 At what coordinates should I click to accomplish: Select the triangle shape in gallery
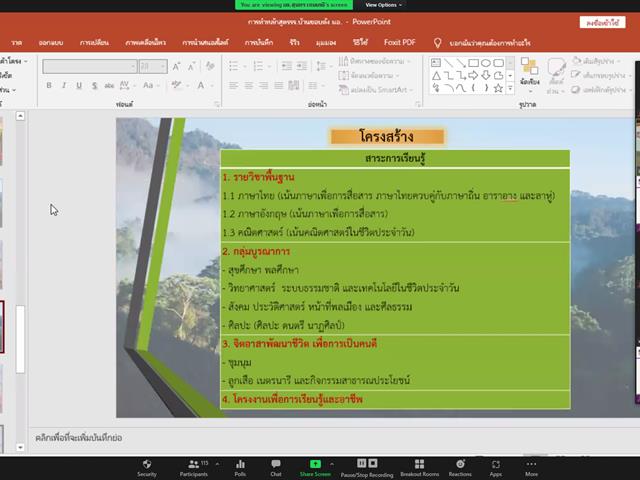pos(436,76)
